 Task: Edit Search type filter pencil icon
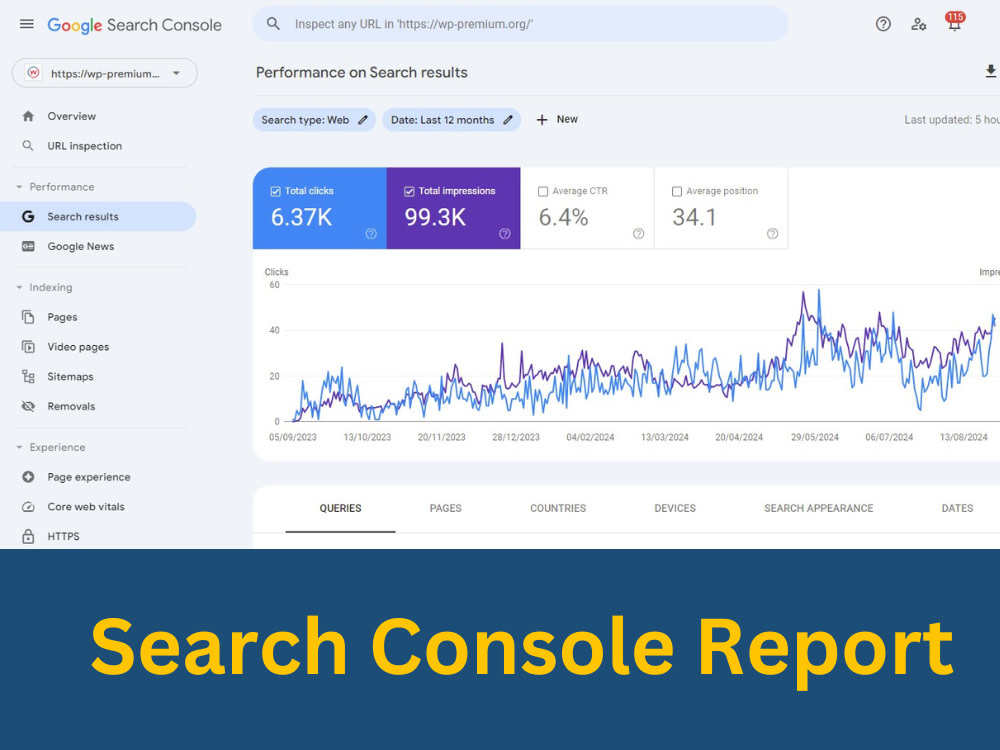click(363, 120)
